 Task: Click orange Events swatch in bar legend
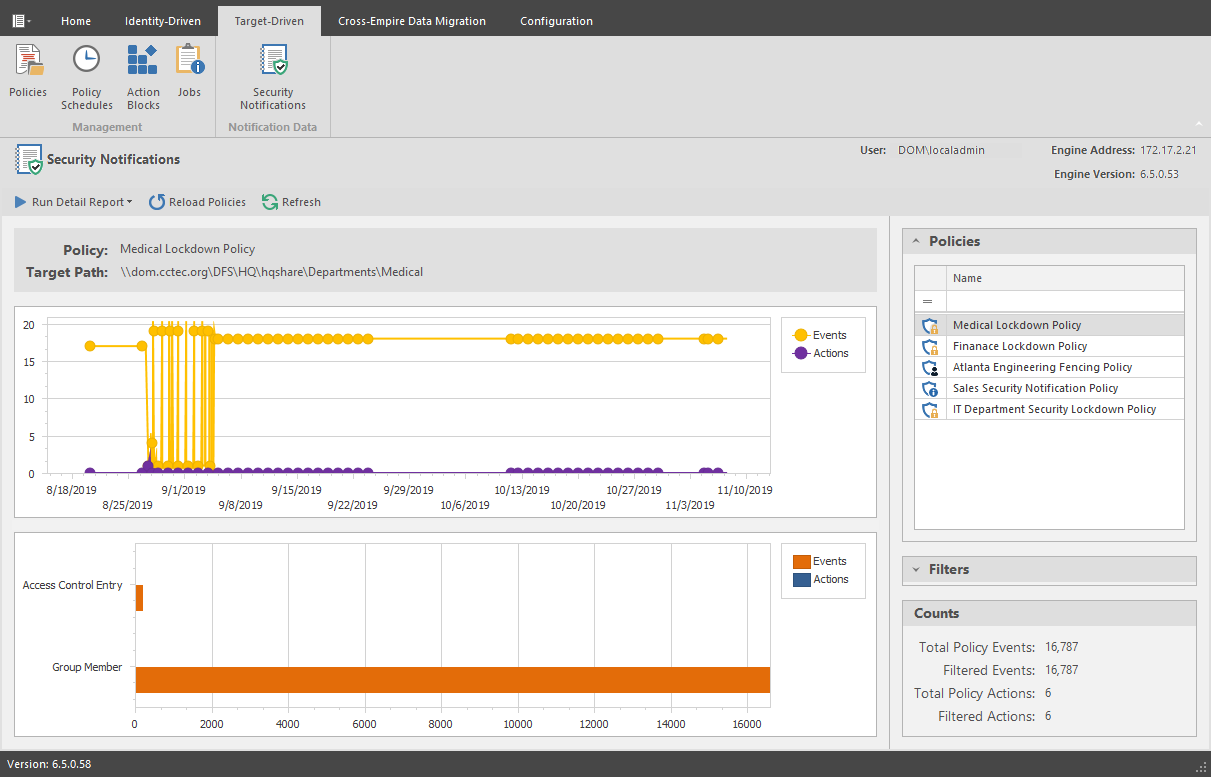(x=801, y=562)
